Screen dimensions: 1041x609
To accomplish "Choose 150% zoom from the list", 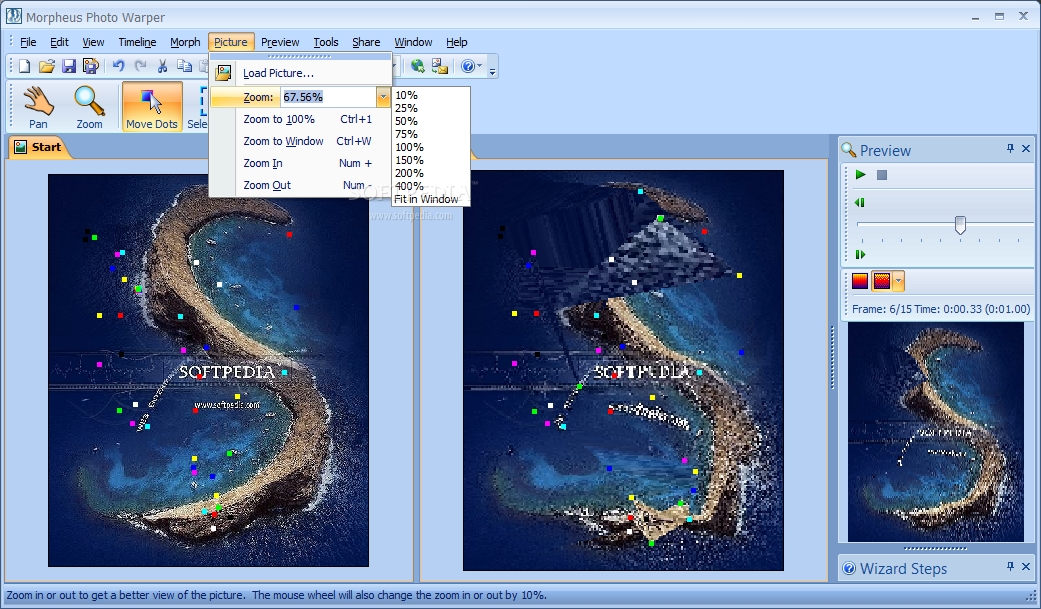I will point(409,160).
